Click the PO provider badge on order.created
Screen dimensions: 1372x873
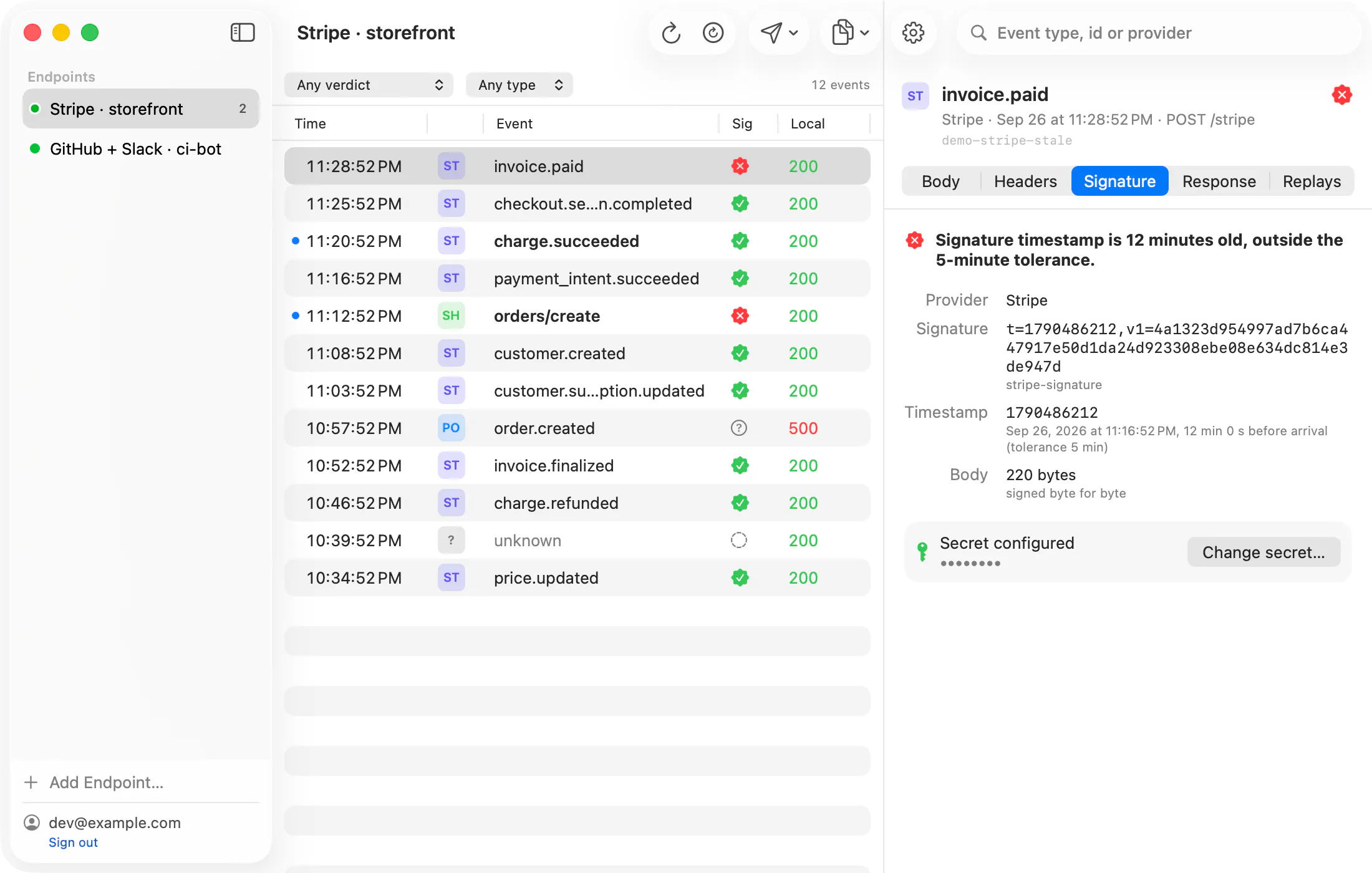coord(451,428)
